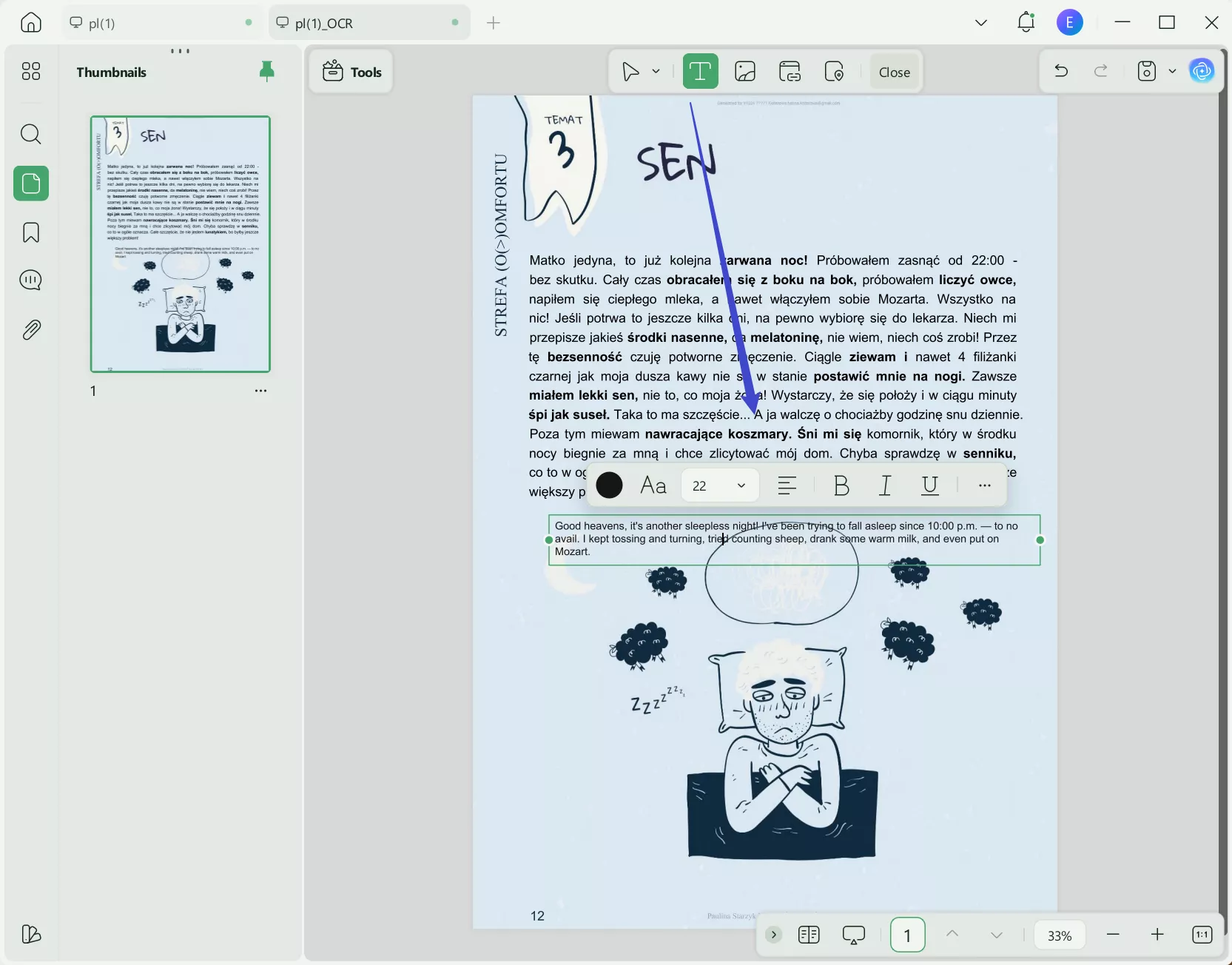The image size is (1232, 965).
Task: Open the save options dropdown
Action: 1172,71
